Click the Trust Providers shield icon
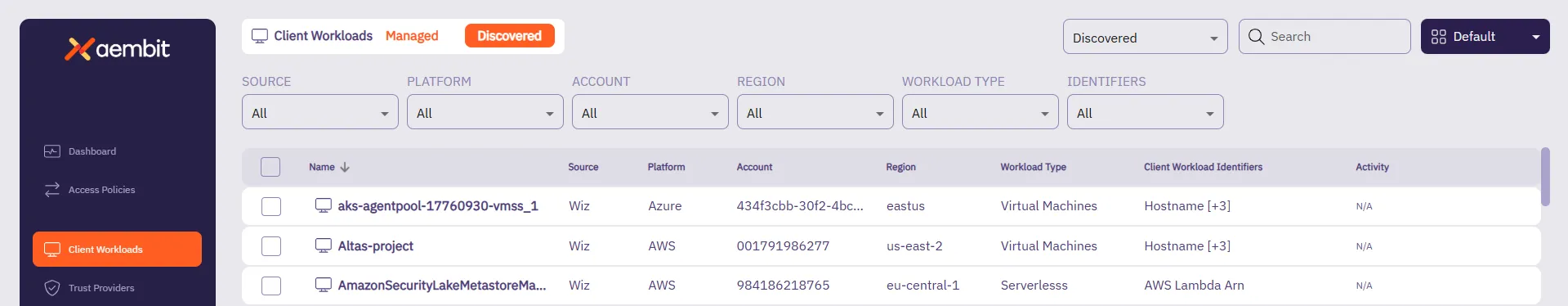Viewport: 1568px width, 306px height. [x=52, y=288]
